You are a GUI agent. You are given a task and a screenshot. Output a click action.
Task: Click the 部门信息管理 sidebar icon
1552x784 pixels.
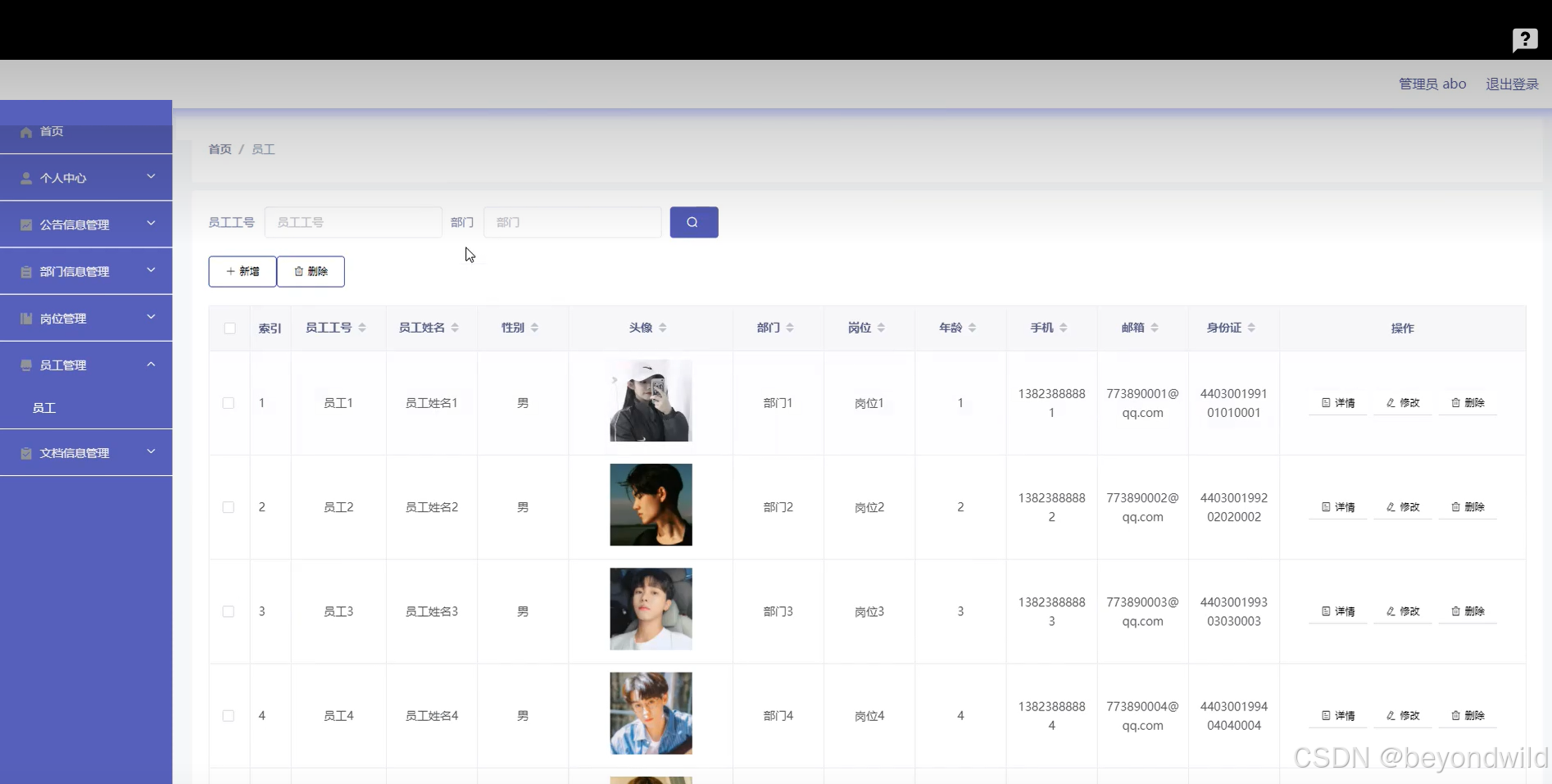26,271
